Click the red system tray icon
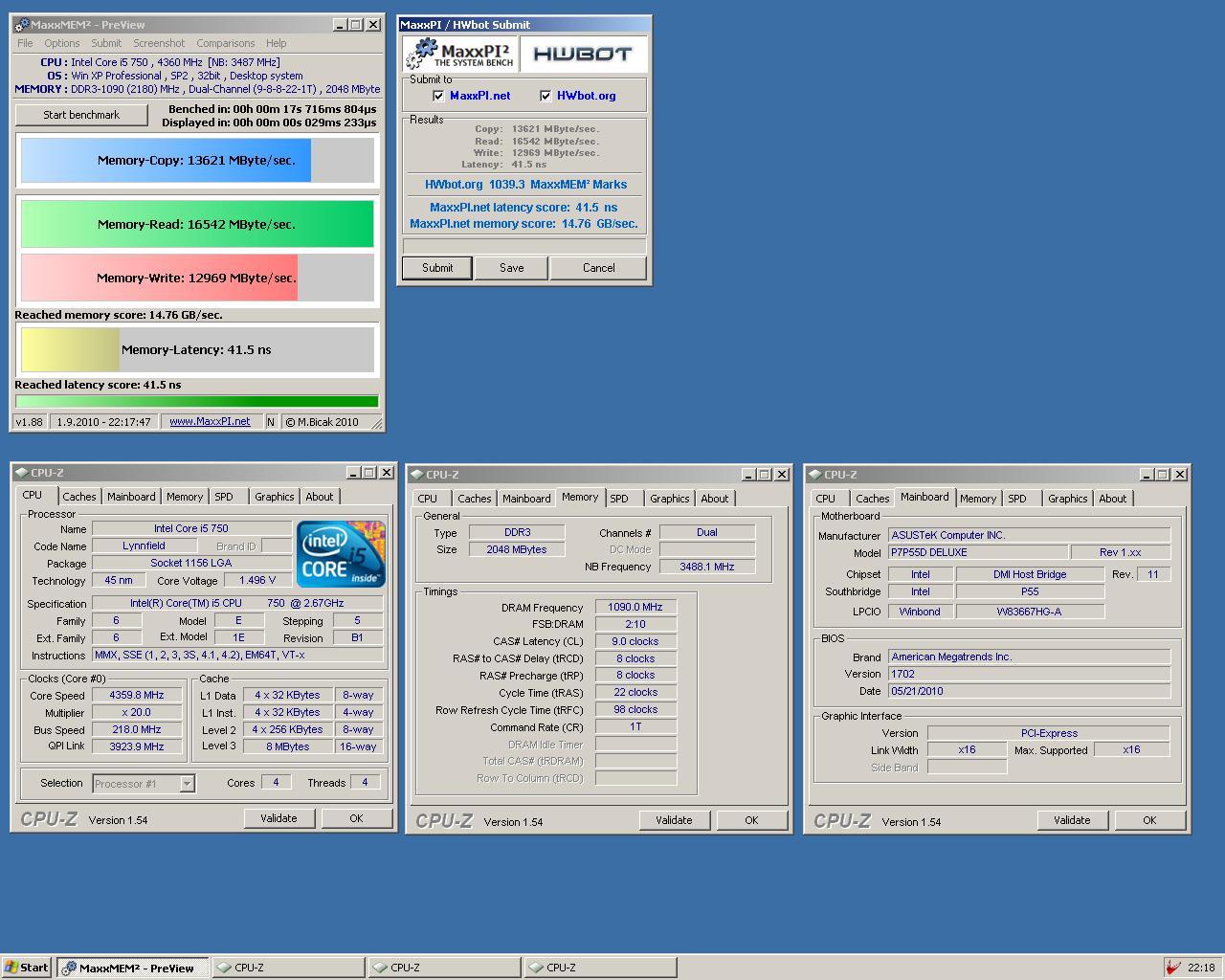1225x980 pixels. pos(1173,968)
